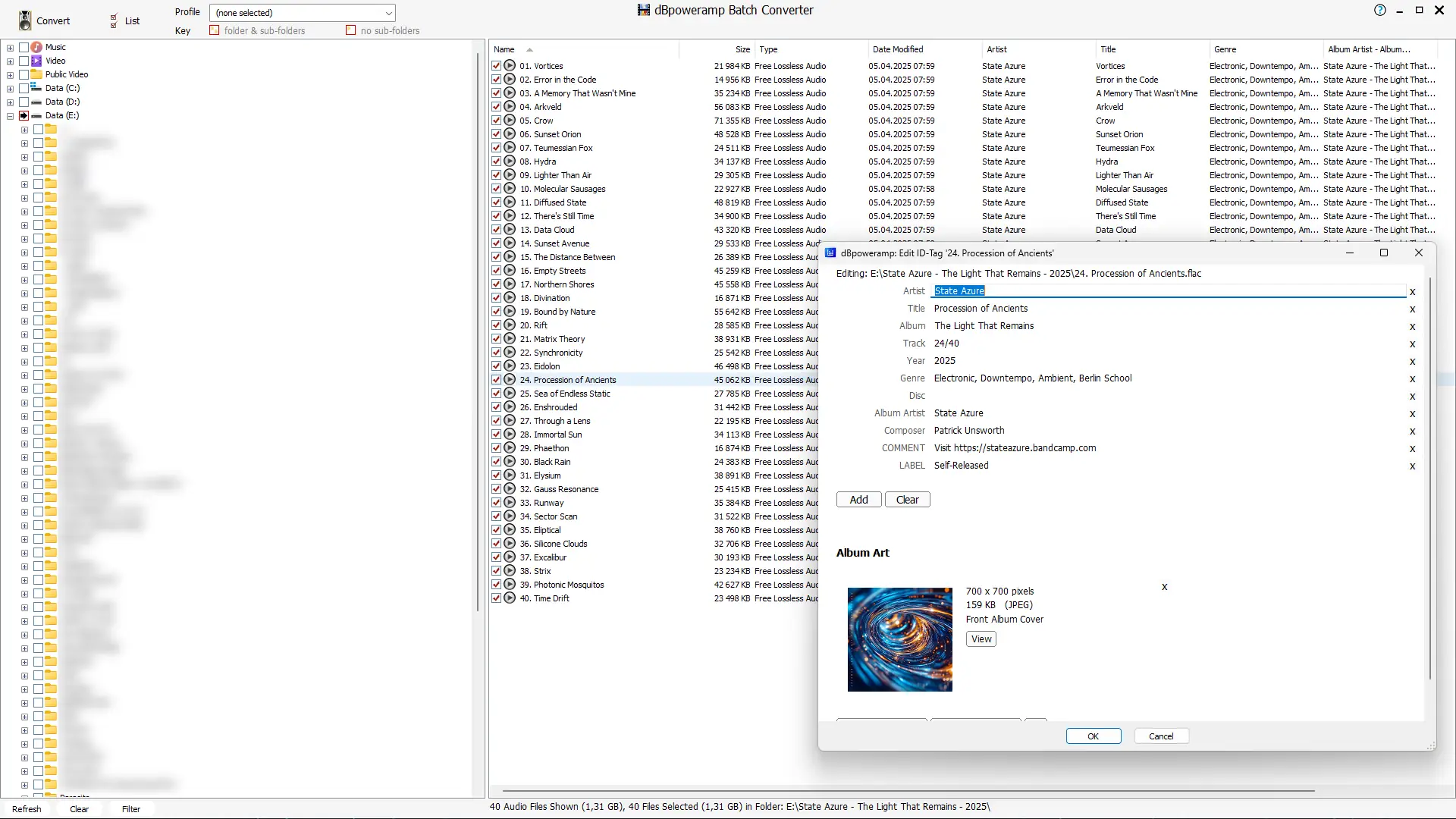Sort file list by Size column
This screenshot has height=819, width=1456.
[x=742, y=49]
